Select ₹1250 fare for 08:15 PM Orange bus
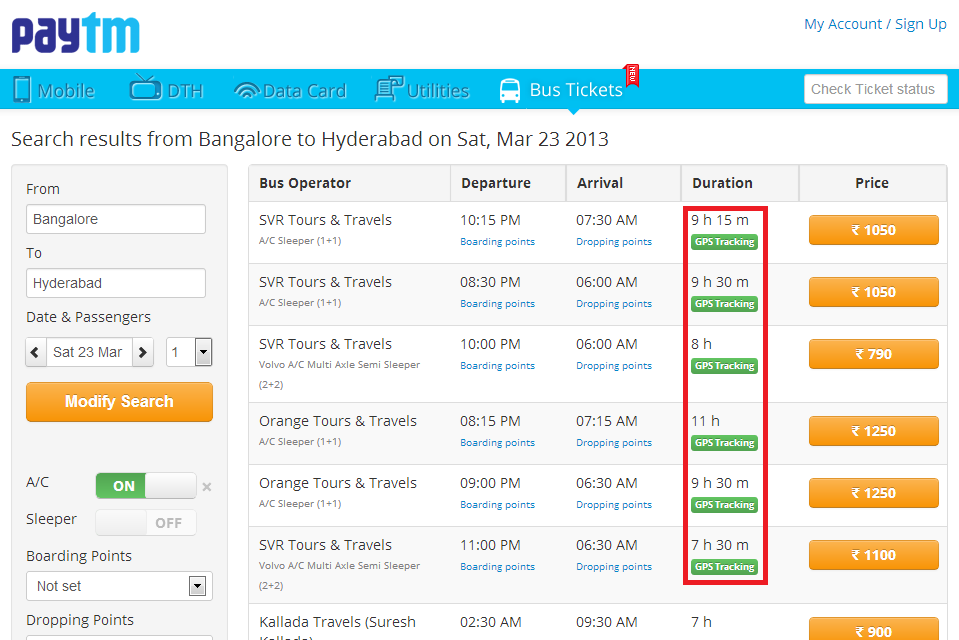 click(873, 431)
